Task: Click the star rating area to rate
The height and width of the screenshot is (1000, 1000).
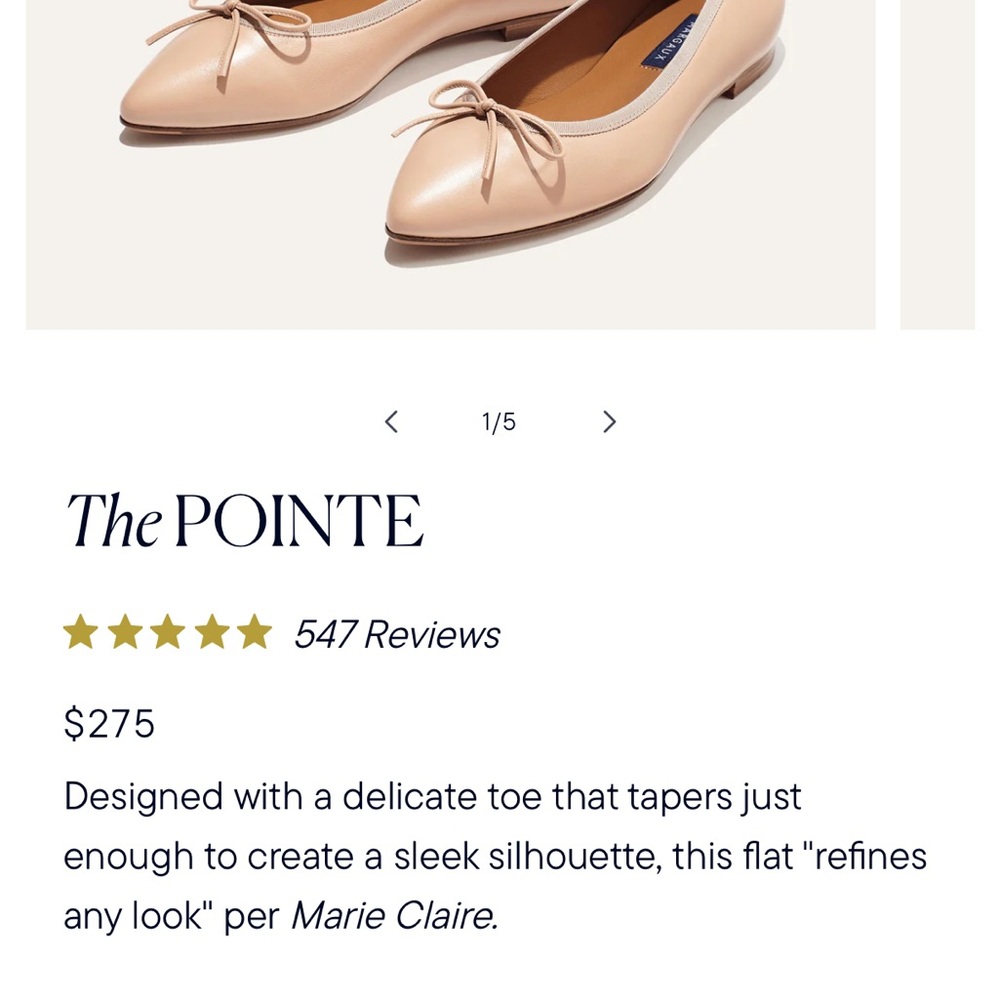Action: (x=170, y=632)
